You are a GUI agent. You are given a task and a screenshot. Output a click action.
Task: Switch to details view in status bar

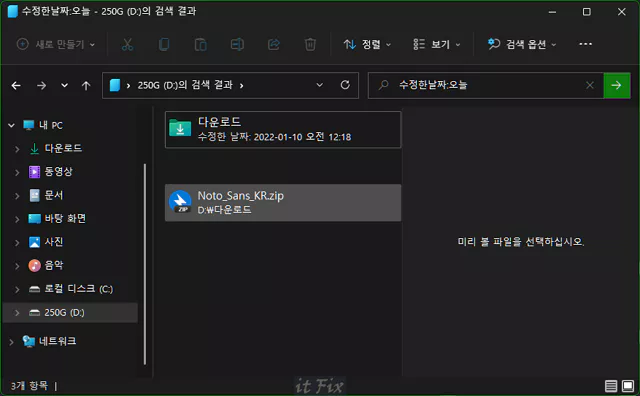click(611, 386)
